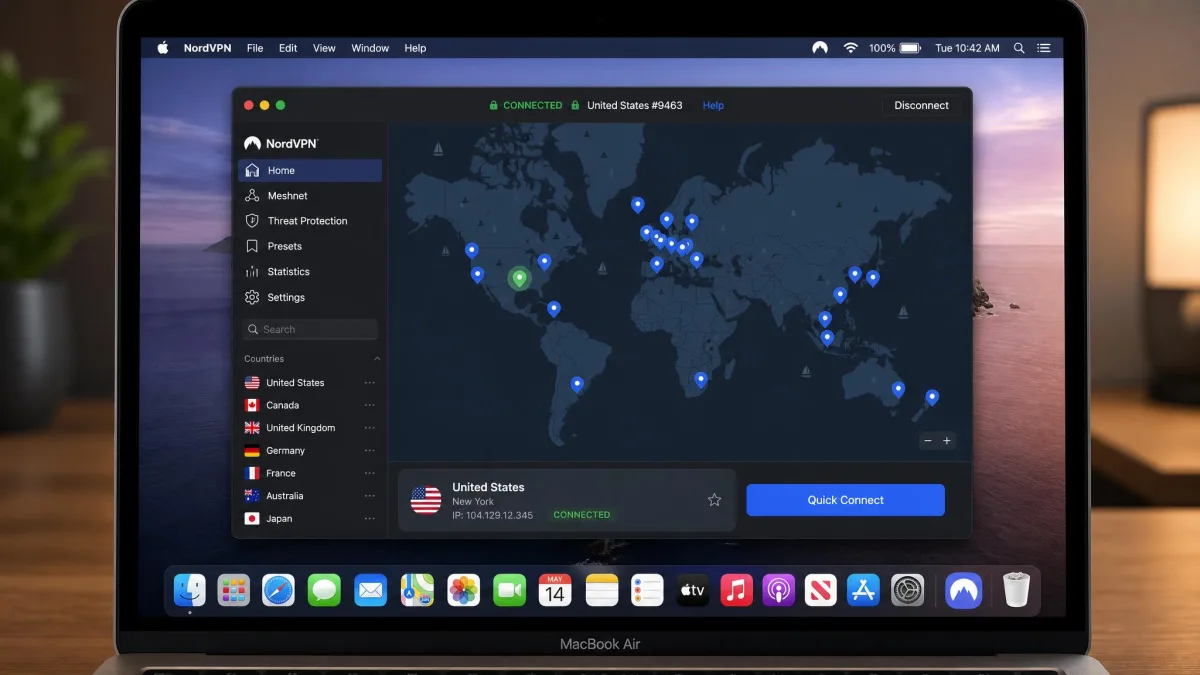The width and height of the screenshot is (1200, 675).
Task: Open Calendar from the Dock
Action: point(555,590)
